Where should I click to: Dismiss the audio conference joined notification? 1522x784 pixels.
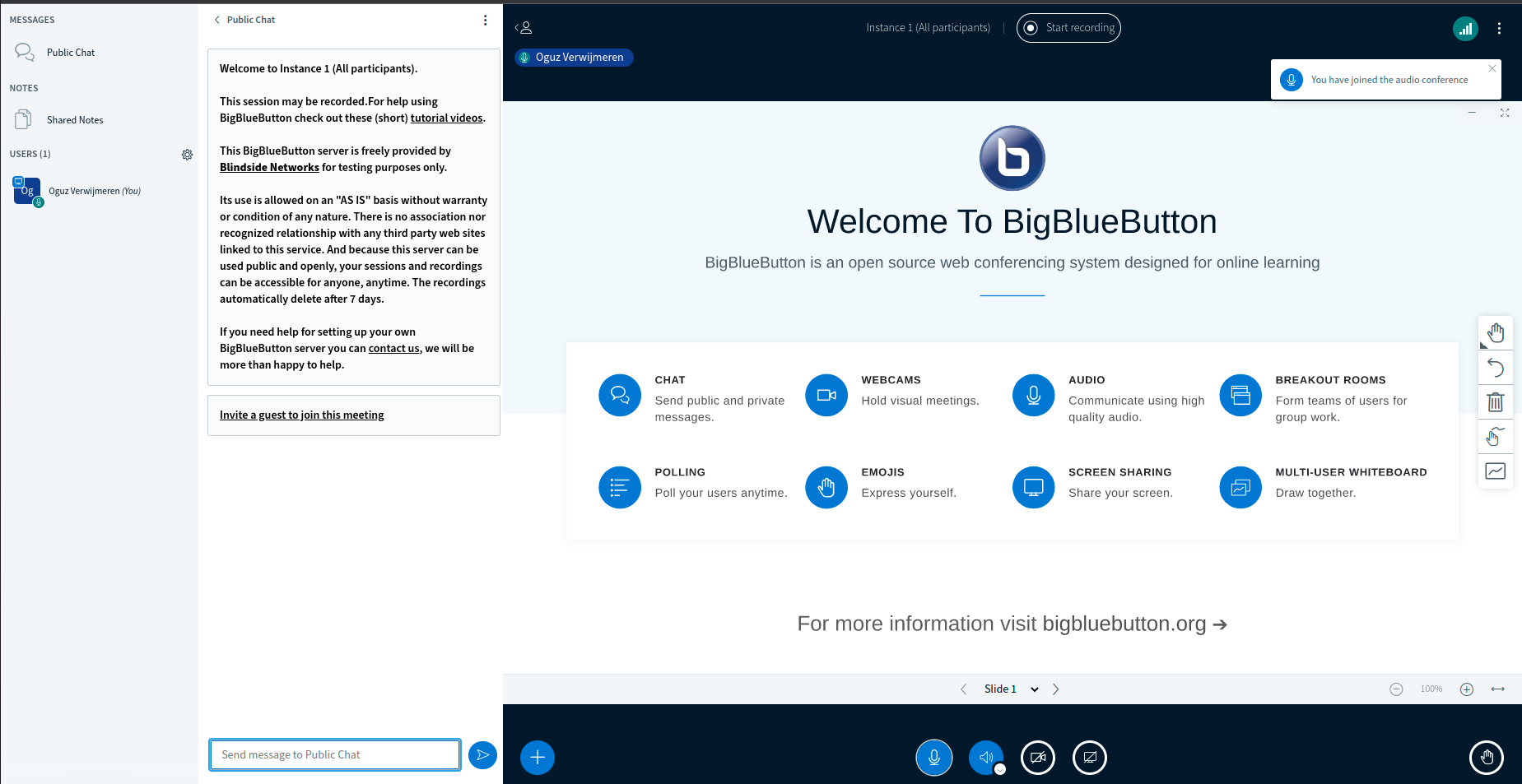pos(1492,68)
